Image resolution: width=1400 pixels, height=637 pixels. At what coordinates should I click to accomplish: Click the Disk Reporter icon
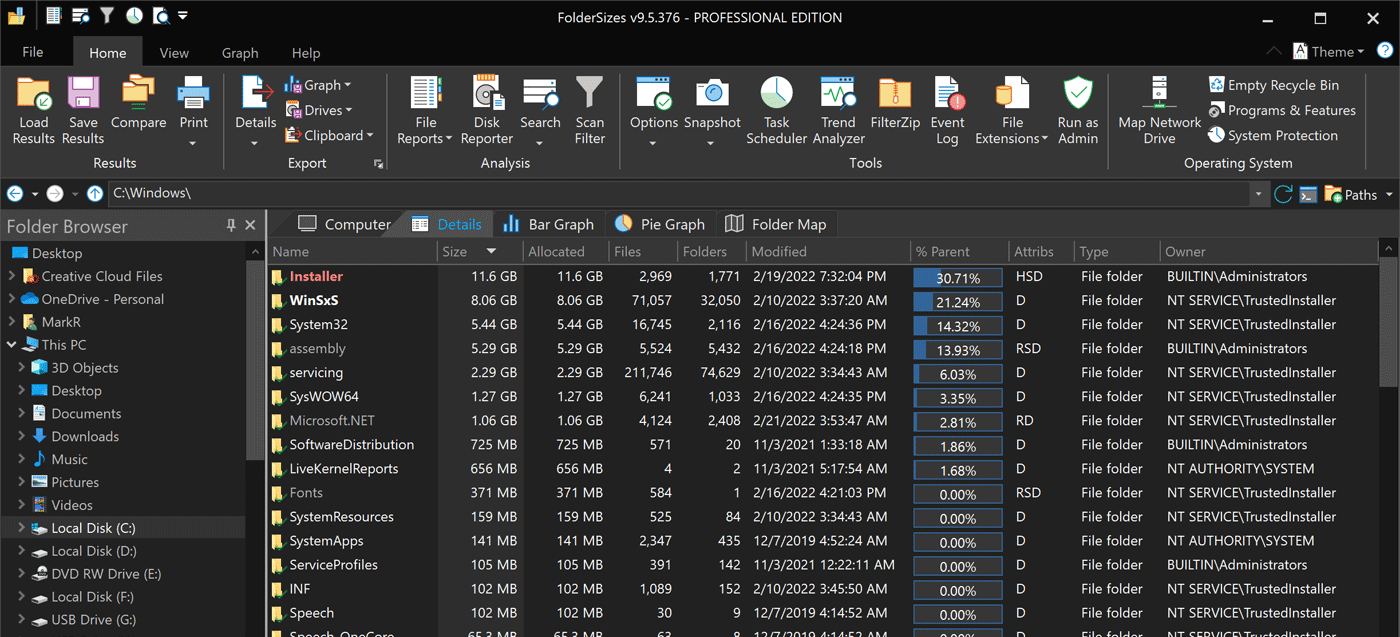487,93
